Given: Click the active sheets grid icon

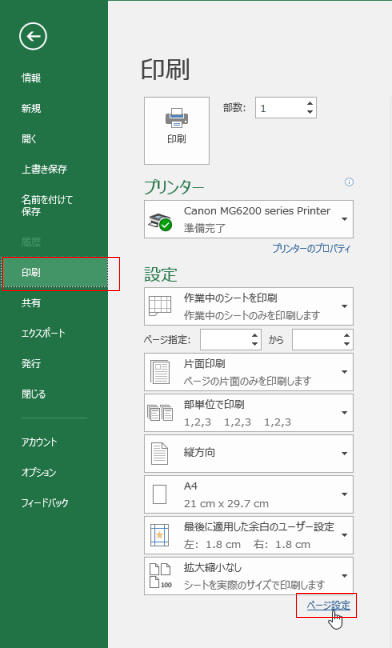Looking at the screenshot, I should 160,306.
